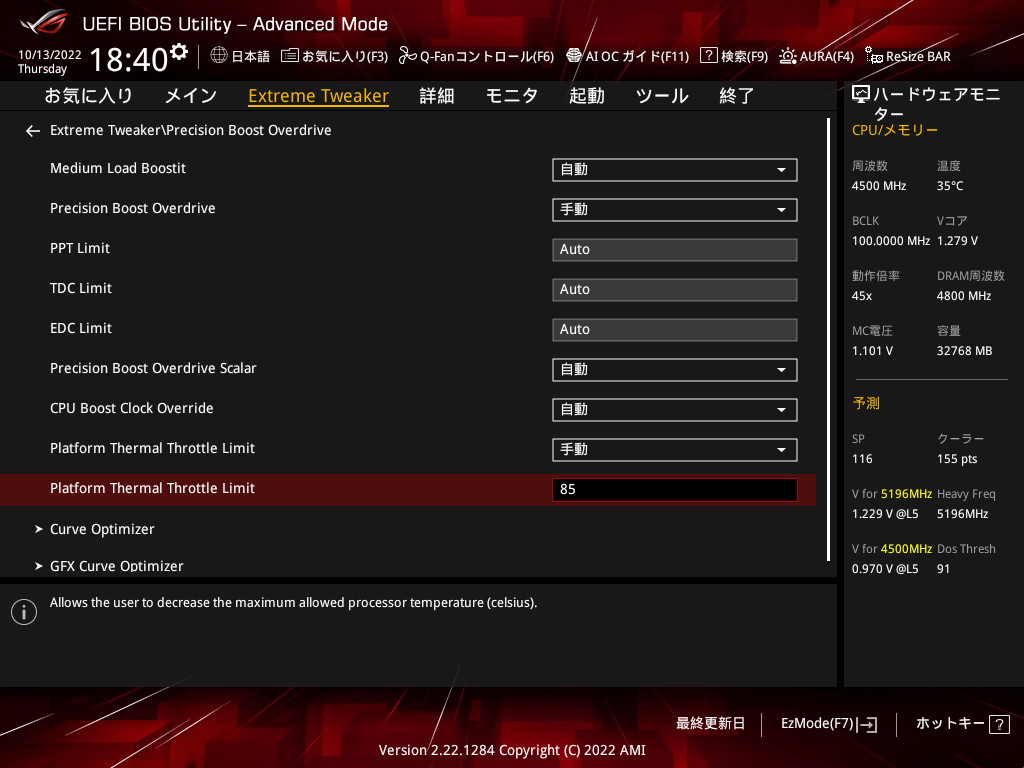Open AURA lighting icon (F4)
The width and height of the screenshot is (1024, 768).
(788, 56)
